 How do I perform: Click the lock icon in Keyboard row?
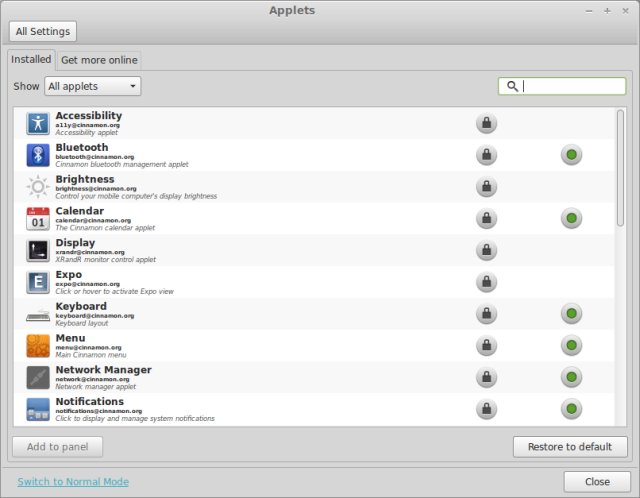pyautogui.click(x=487, y=313)
